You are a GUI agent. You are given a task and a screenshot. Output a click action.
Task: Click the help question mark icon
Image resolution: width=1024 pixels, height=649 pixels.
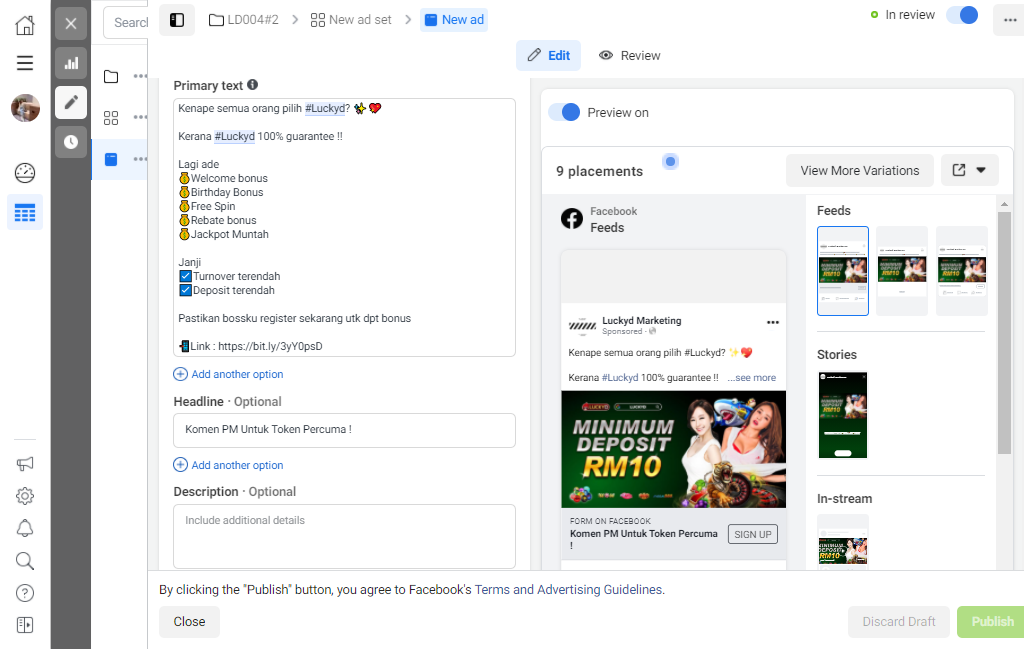tap(25, 593)
